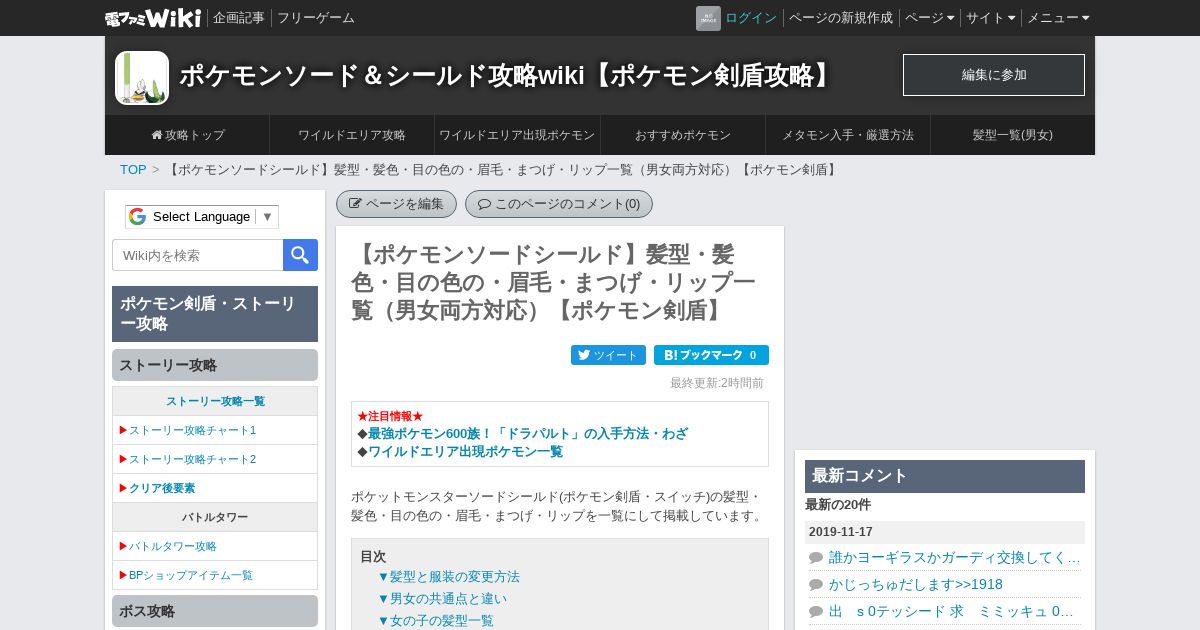The image size is (1200, 630).
Task: Click 最終更新:2時間前 text
Action: coord(717,383)
